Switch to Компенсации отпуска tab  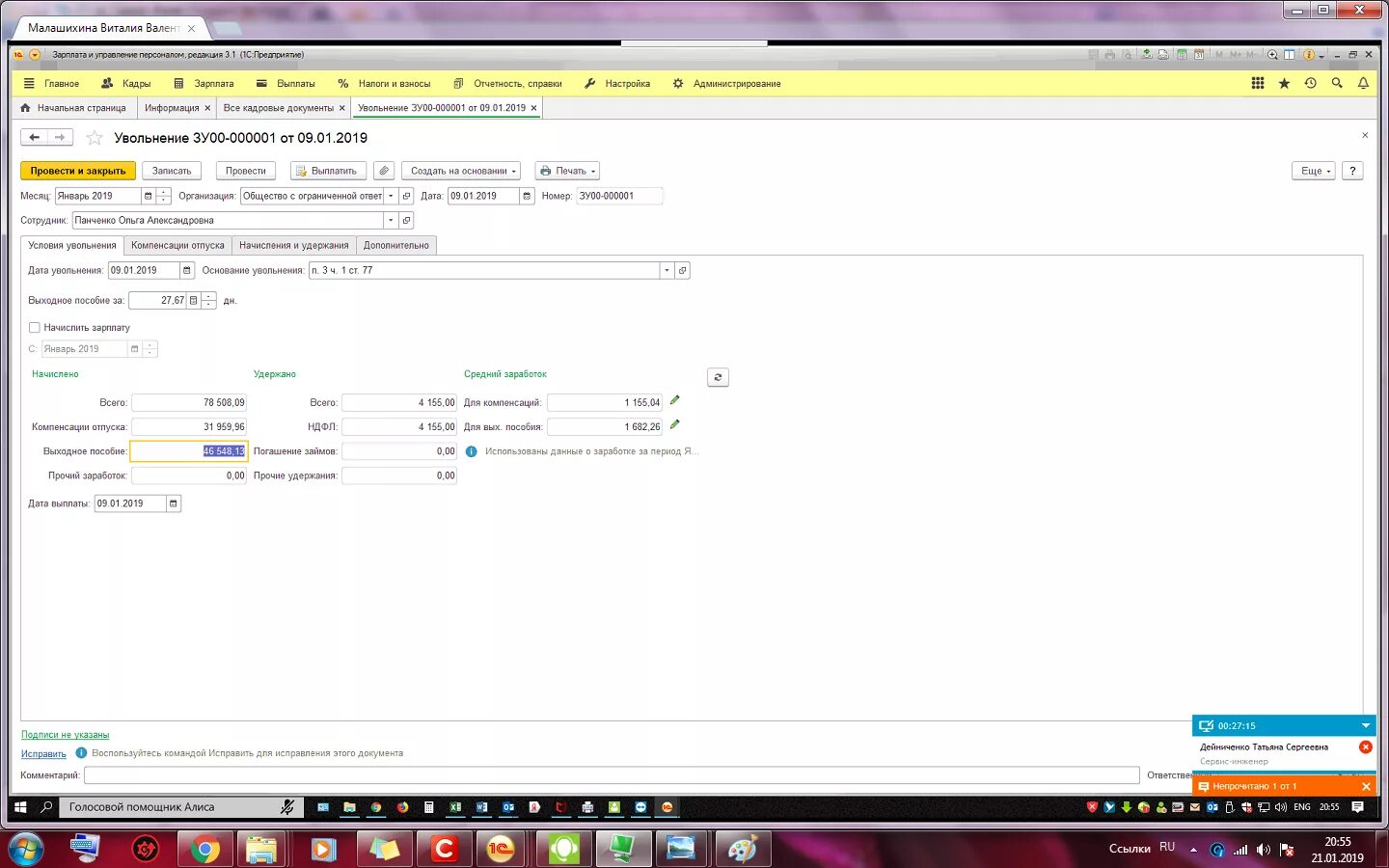point(177,246)
